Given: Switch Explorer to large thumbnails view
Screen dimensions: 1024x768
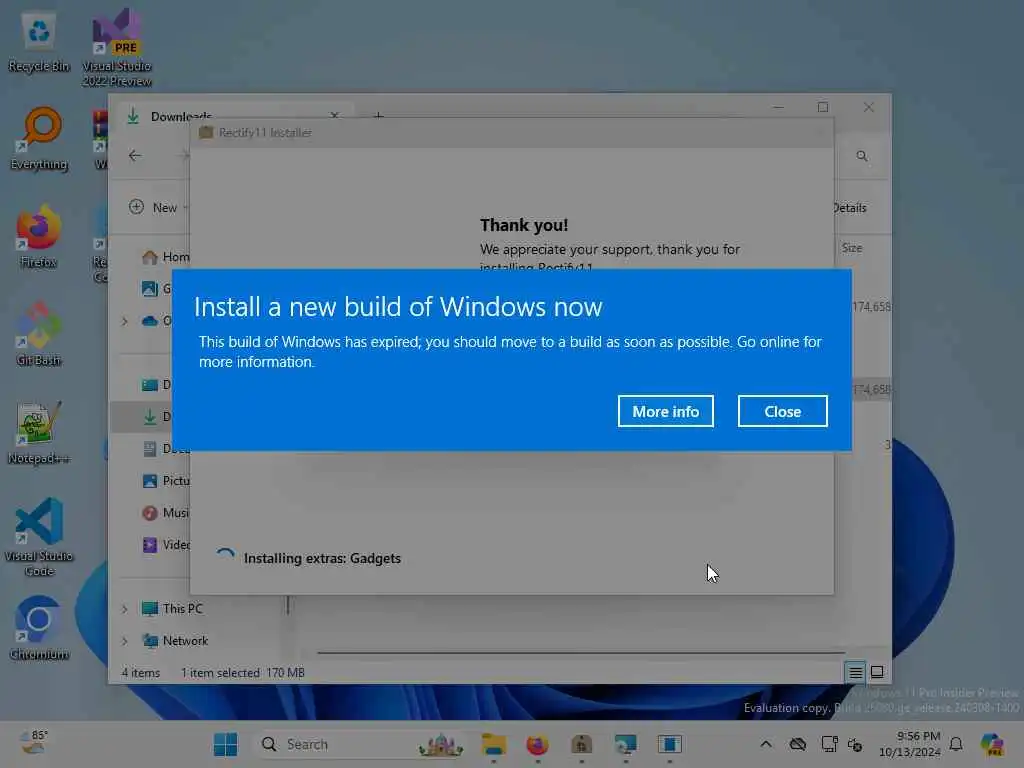Looking at the screenshot, I should pos(877,672).
